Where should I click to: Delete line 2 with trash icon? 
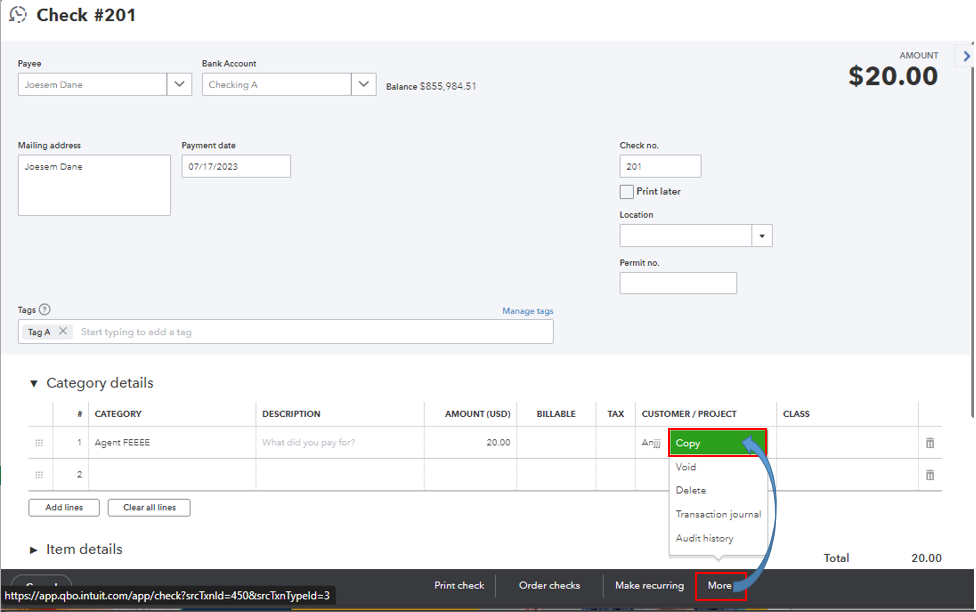point(929,475)
